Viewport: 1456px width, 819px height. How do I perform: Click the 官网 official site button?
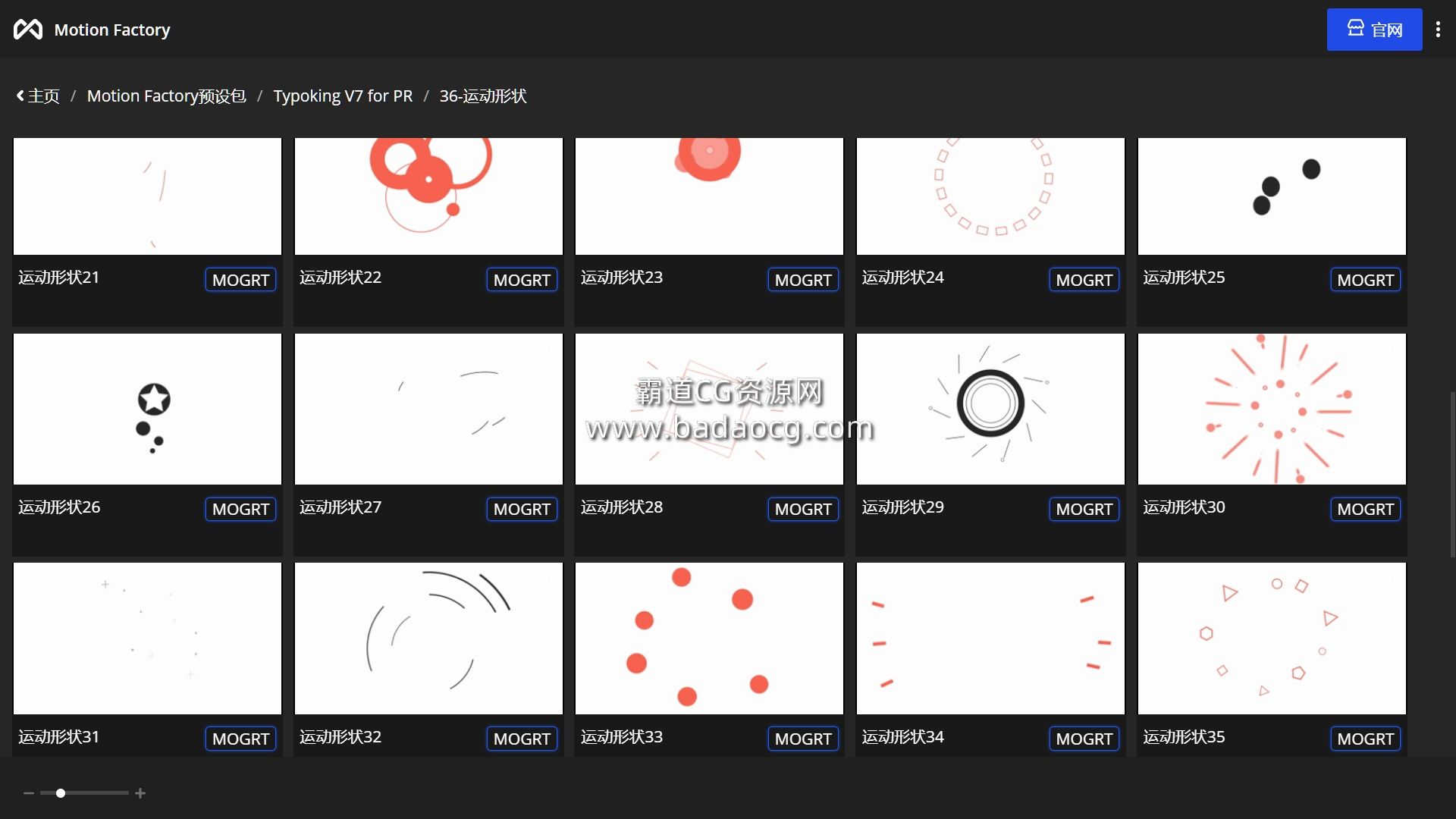click(1374, 30)
